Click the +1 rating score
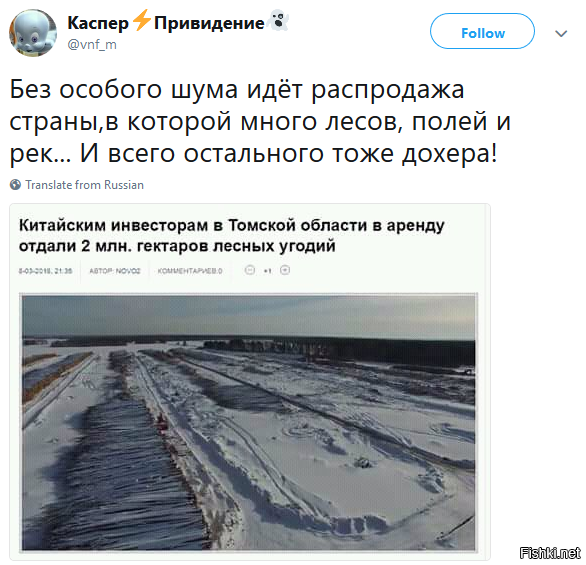Screen dimensions: 586x565 tap(267, 271)
